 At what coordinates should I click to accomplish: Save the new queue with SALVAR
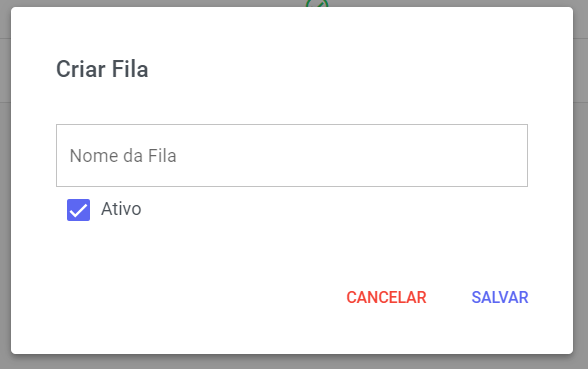(500, 297)
